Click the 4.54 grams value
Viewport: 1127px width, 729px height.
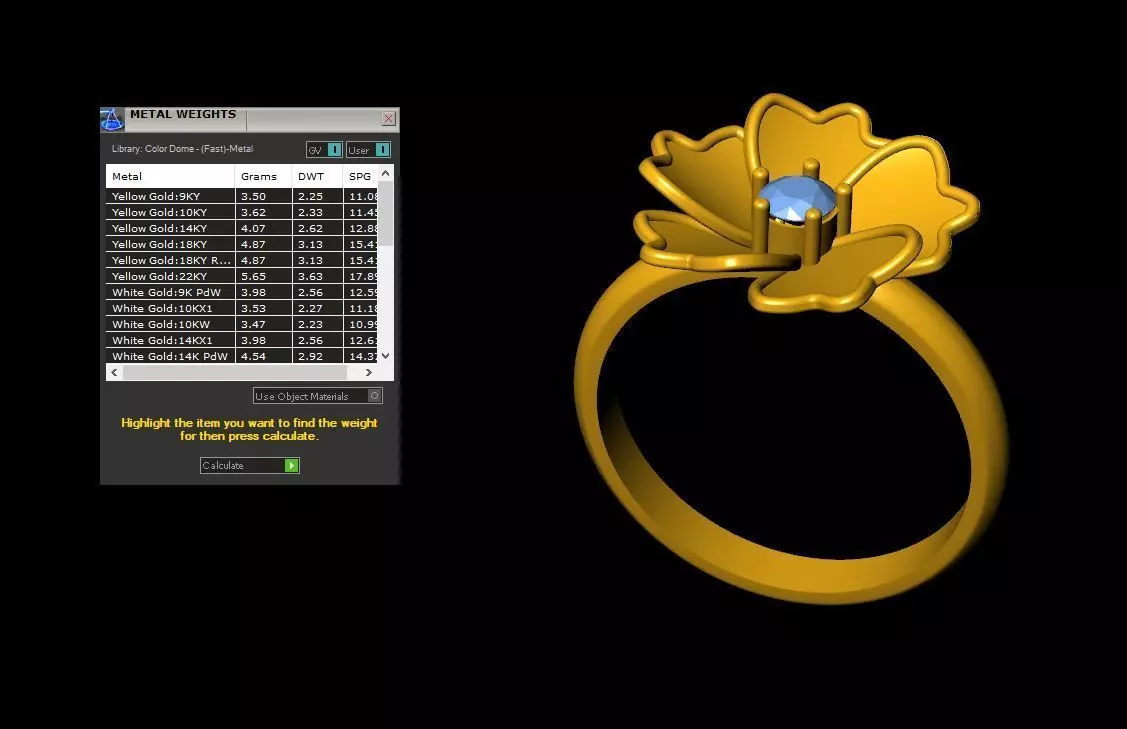[x=254, y=356]
